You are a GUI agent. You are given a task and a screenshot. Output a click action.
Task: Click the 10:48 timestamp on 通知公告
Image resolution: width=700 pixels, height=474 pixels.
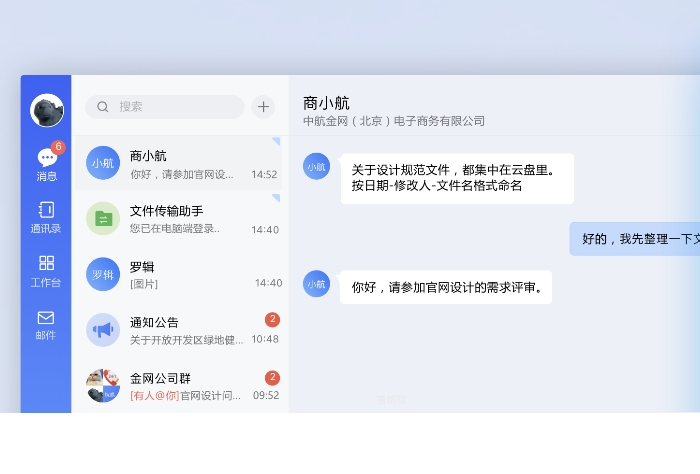click(x=265, y=339)
